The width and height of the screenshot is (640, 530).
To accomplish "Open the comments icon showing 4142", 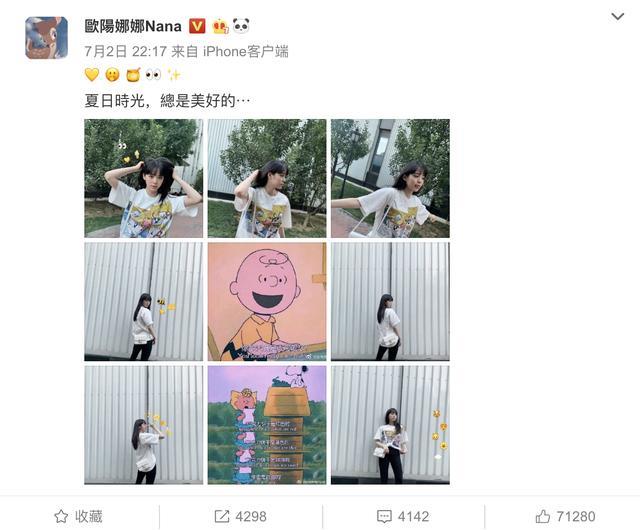I will point(403,516).
